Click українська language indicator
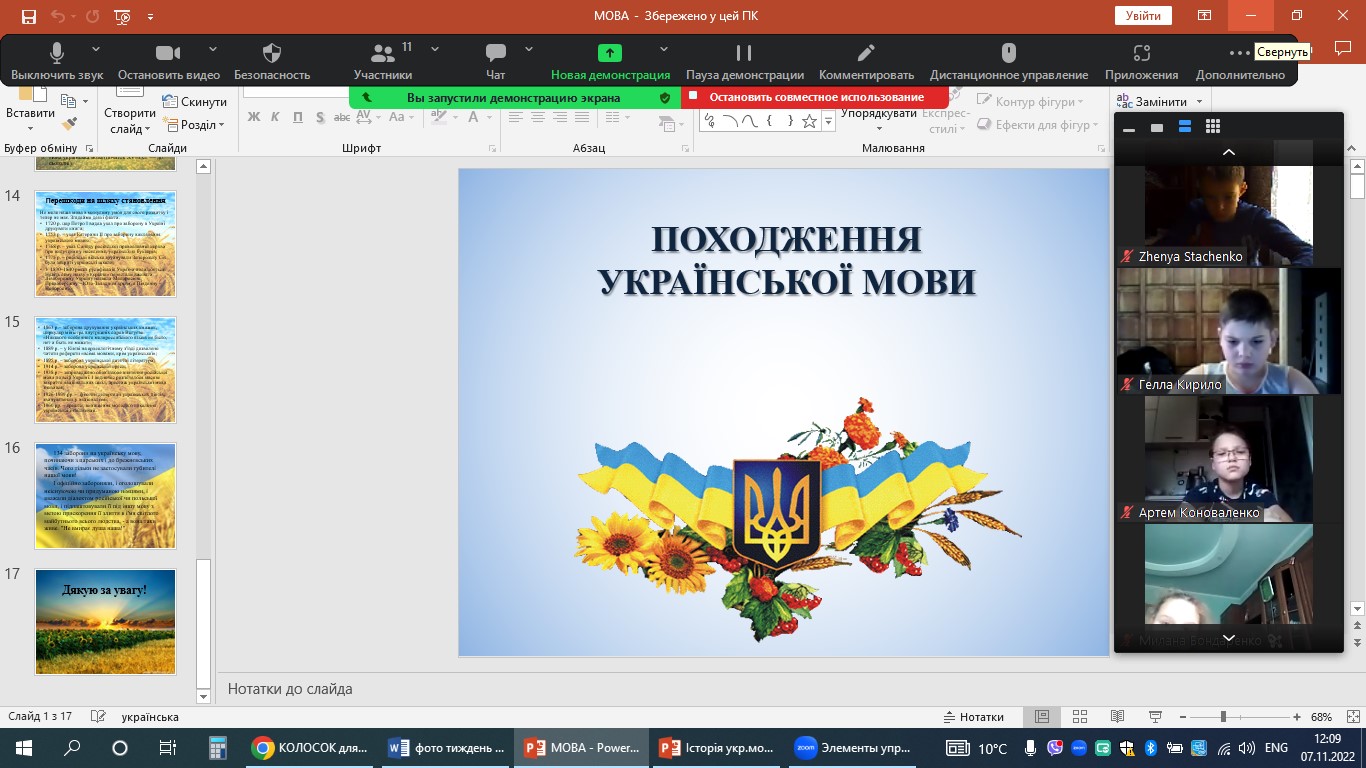 coord(150,717)
